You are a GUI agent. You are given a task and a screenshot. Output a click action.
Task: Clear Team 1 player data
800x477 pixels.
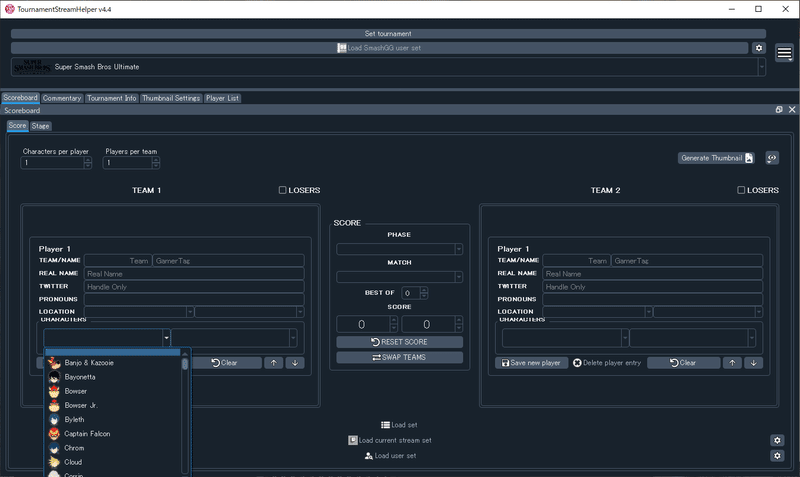coord(224,363)
